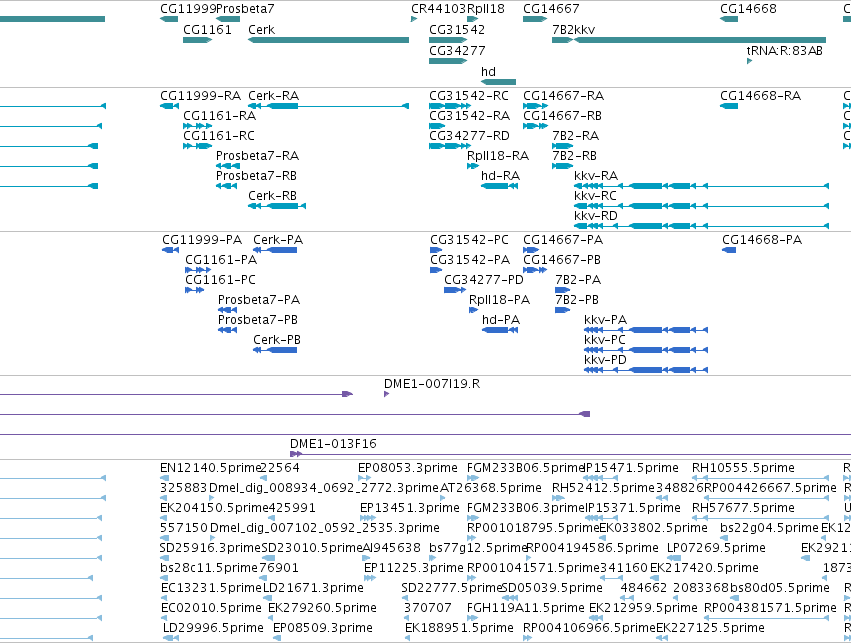Click the hd-RA transcript glyph
The width and height of the screenshot is (851, 643).
(499, 186)
